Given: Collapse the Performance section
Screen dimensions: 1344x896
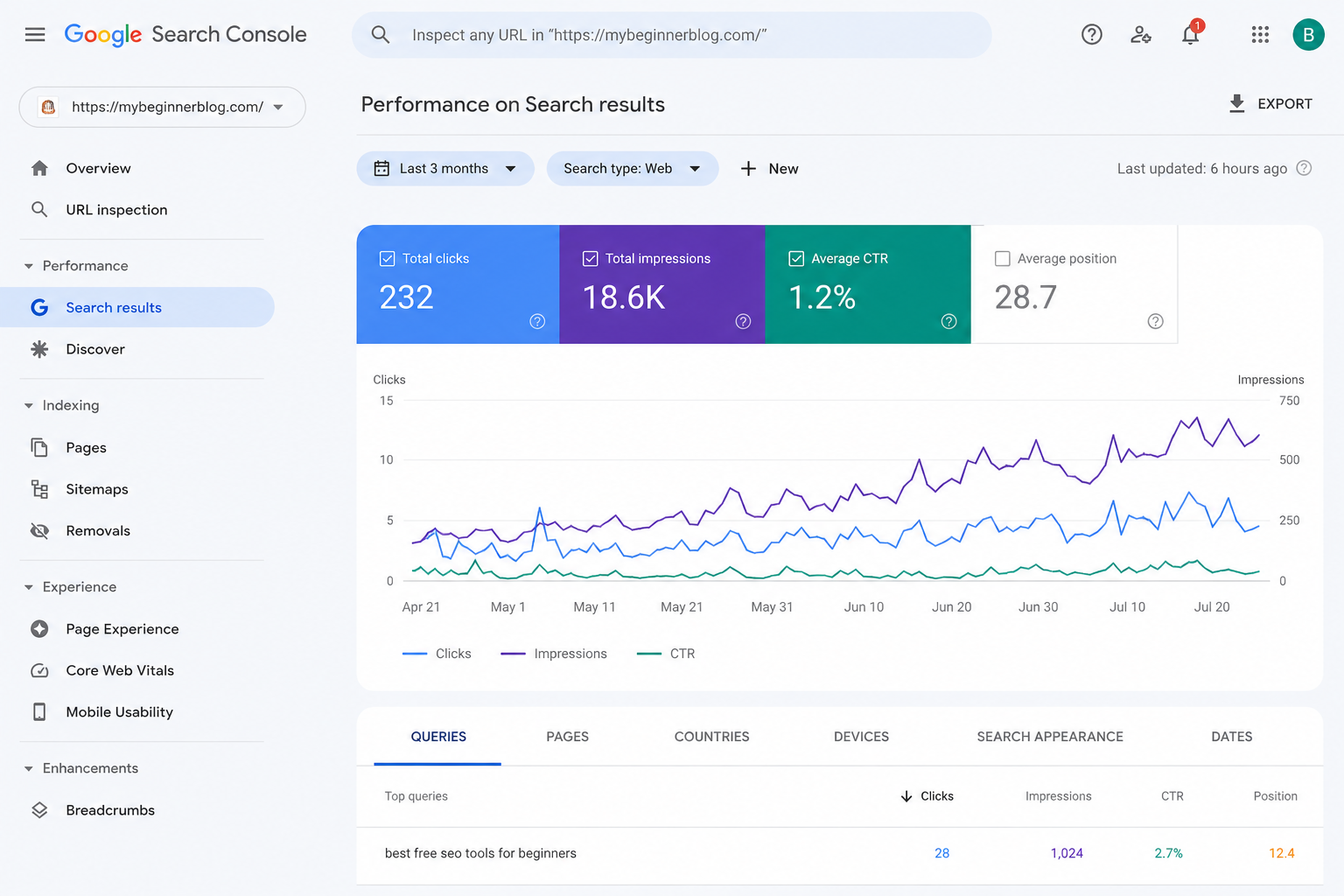Looking at the screenshot, I should tap(29, 266).
